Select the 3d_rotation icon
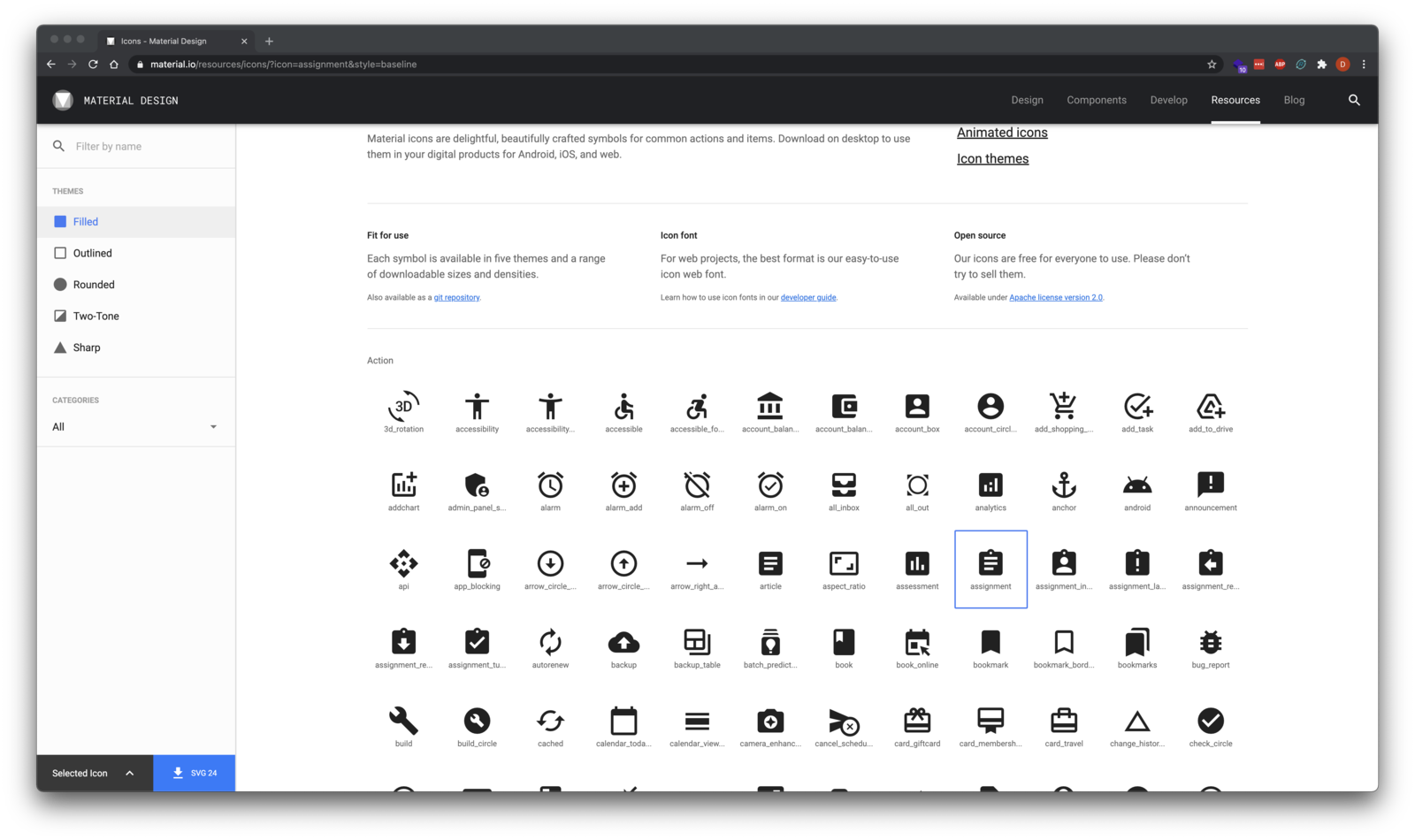The image size is (1415, 840). pos(403,407)
